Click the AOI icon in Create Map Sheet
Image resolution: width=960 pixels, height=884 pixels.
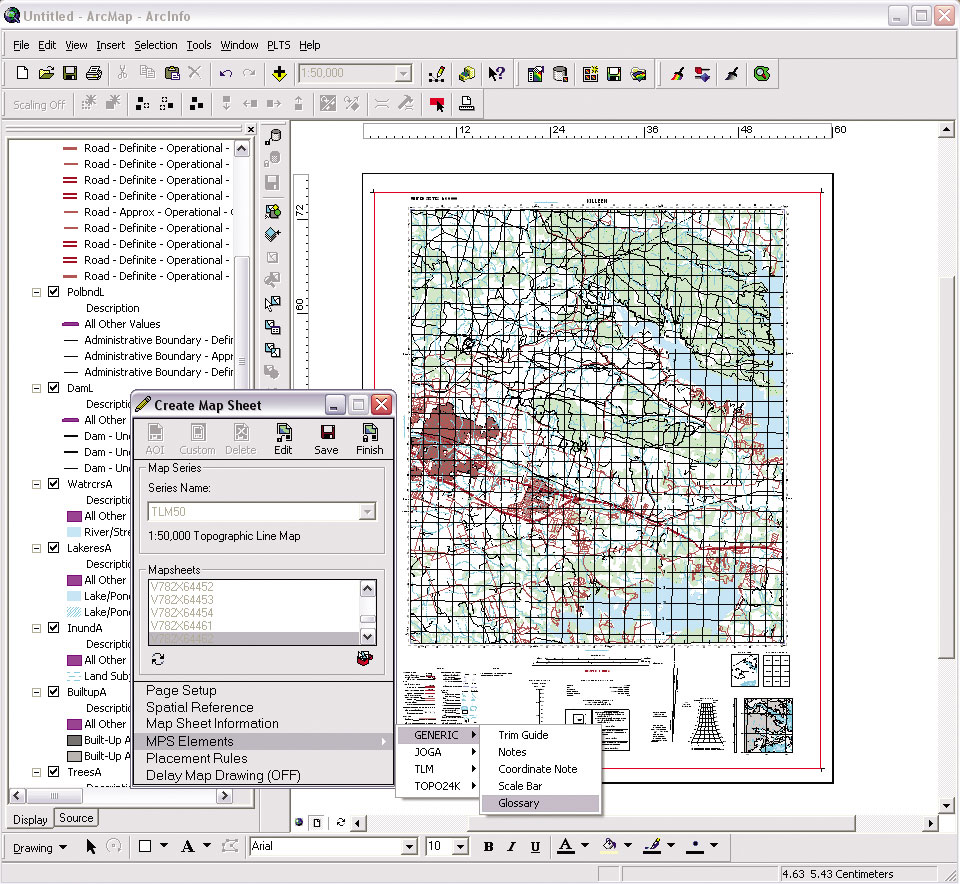(155, 439)
